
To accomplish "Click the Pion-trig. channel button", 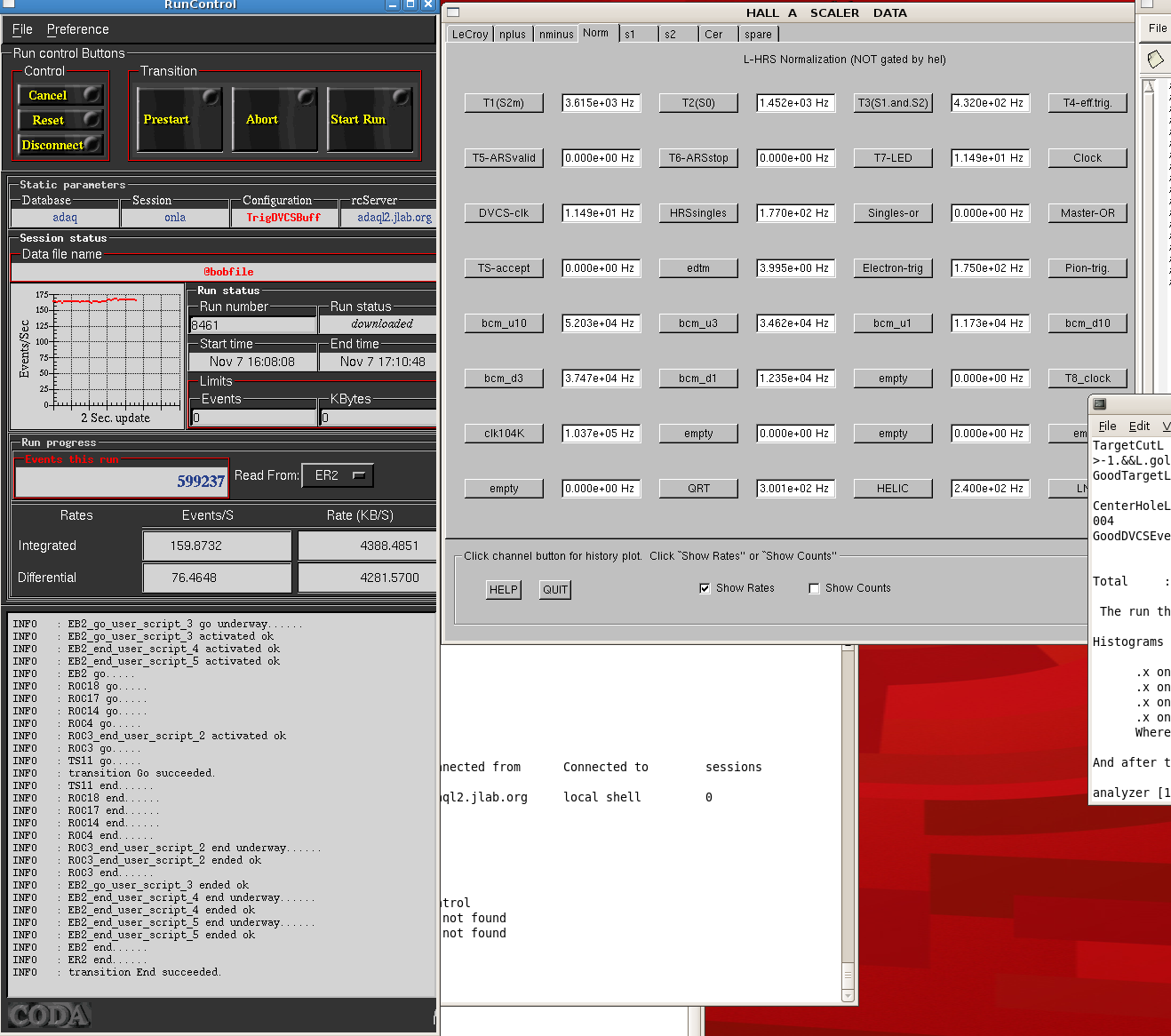I will [x=1087, y=268].
